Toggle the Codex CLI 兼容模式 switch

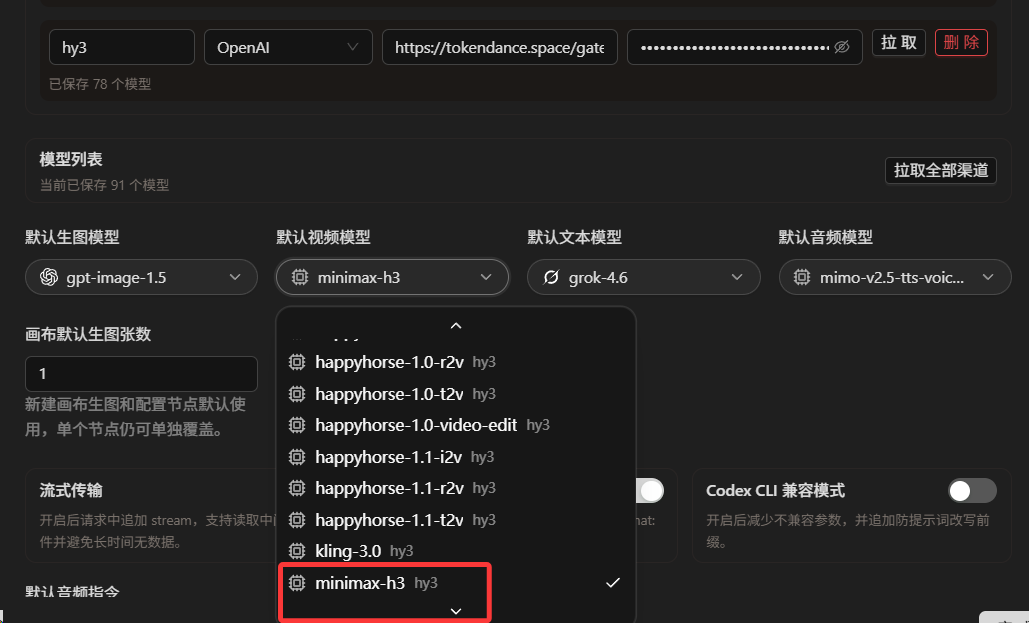click(x=972, y=490)
